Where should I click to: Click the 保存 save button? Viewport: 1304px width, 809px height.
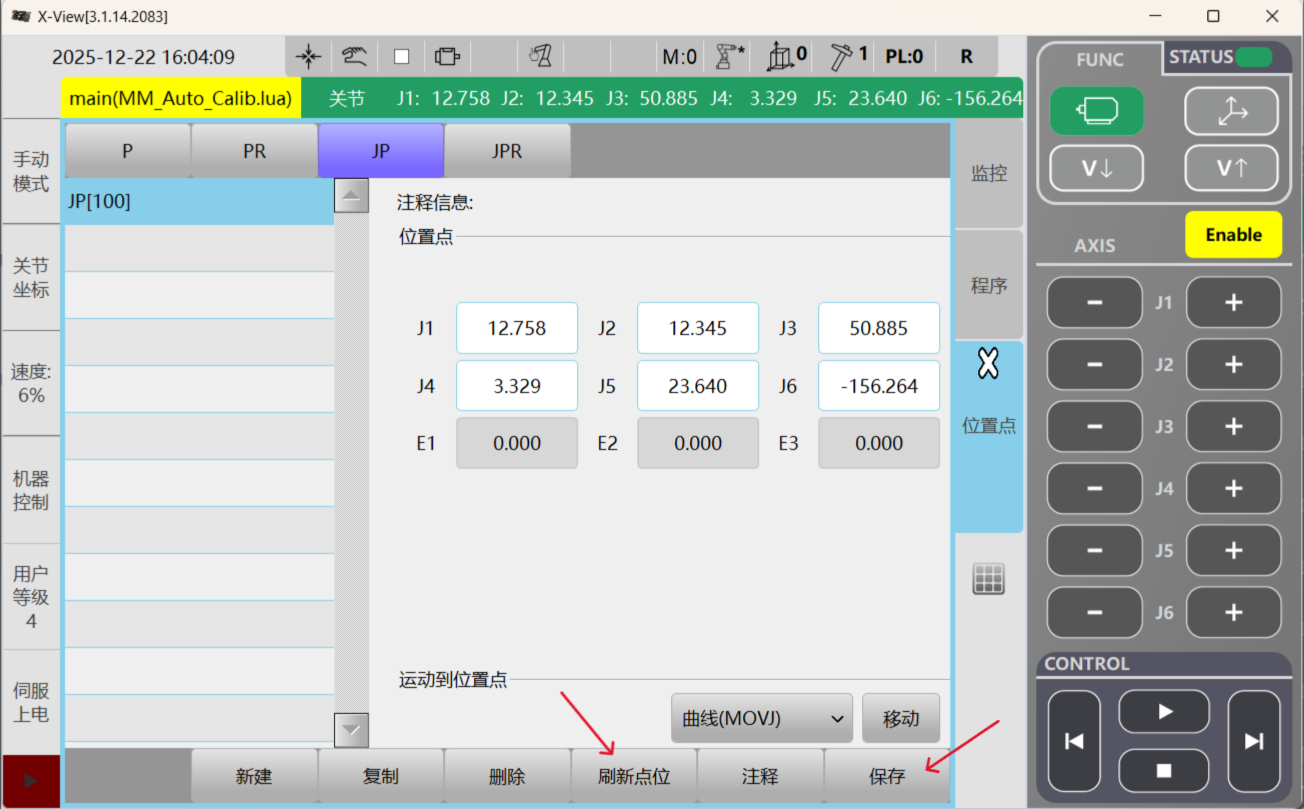point(886,777)
